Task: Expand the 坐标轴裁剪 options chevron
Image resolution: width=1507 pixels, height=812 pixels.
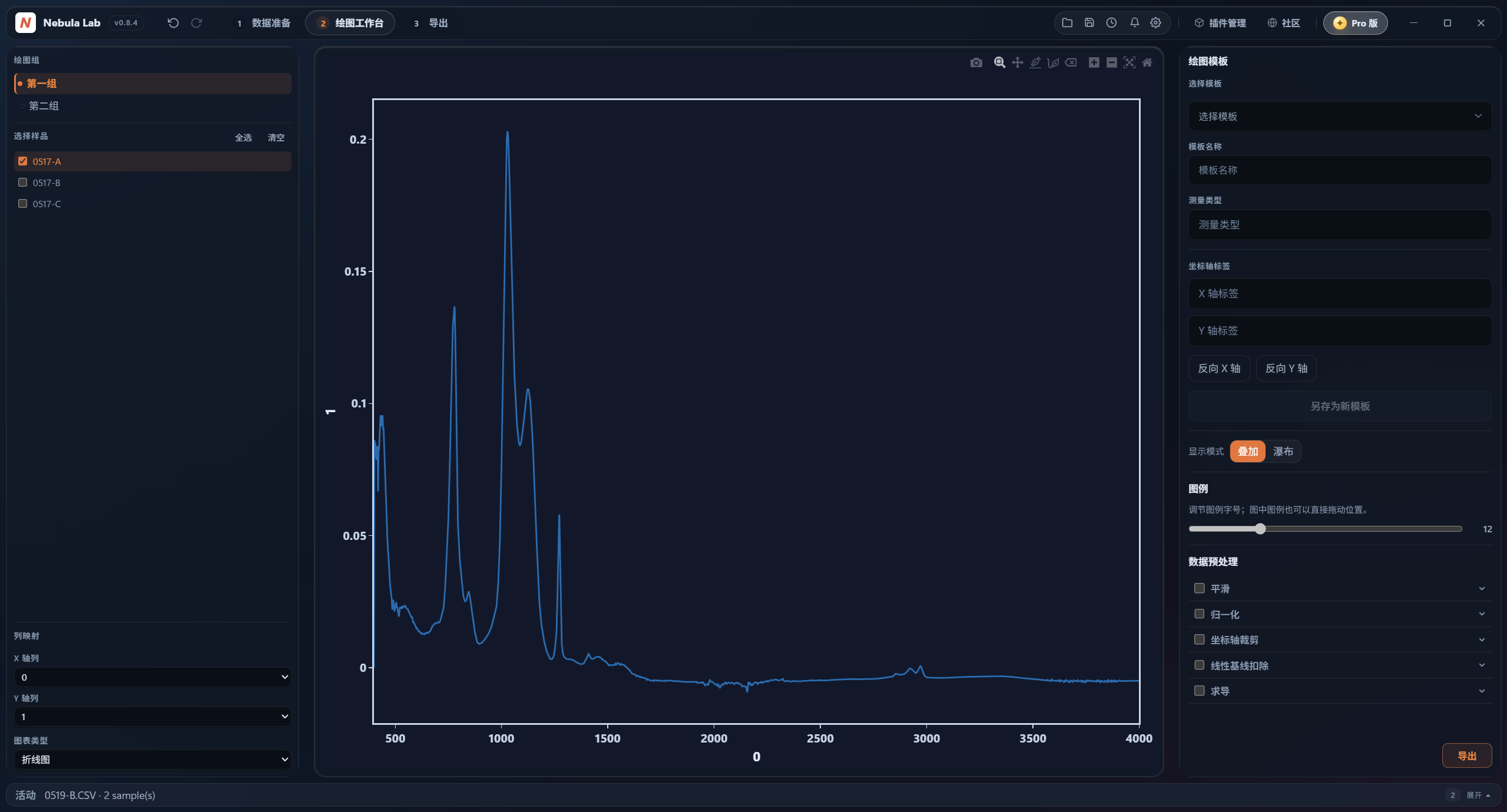Action: [x=1482, y=639]
